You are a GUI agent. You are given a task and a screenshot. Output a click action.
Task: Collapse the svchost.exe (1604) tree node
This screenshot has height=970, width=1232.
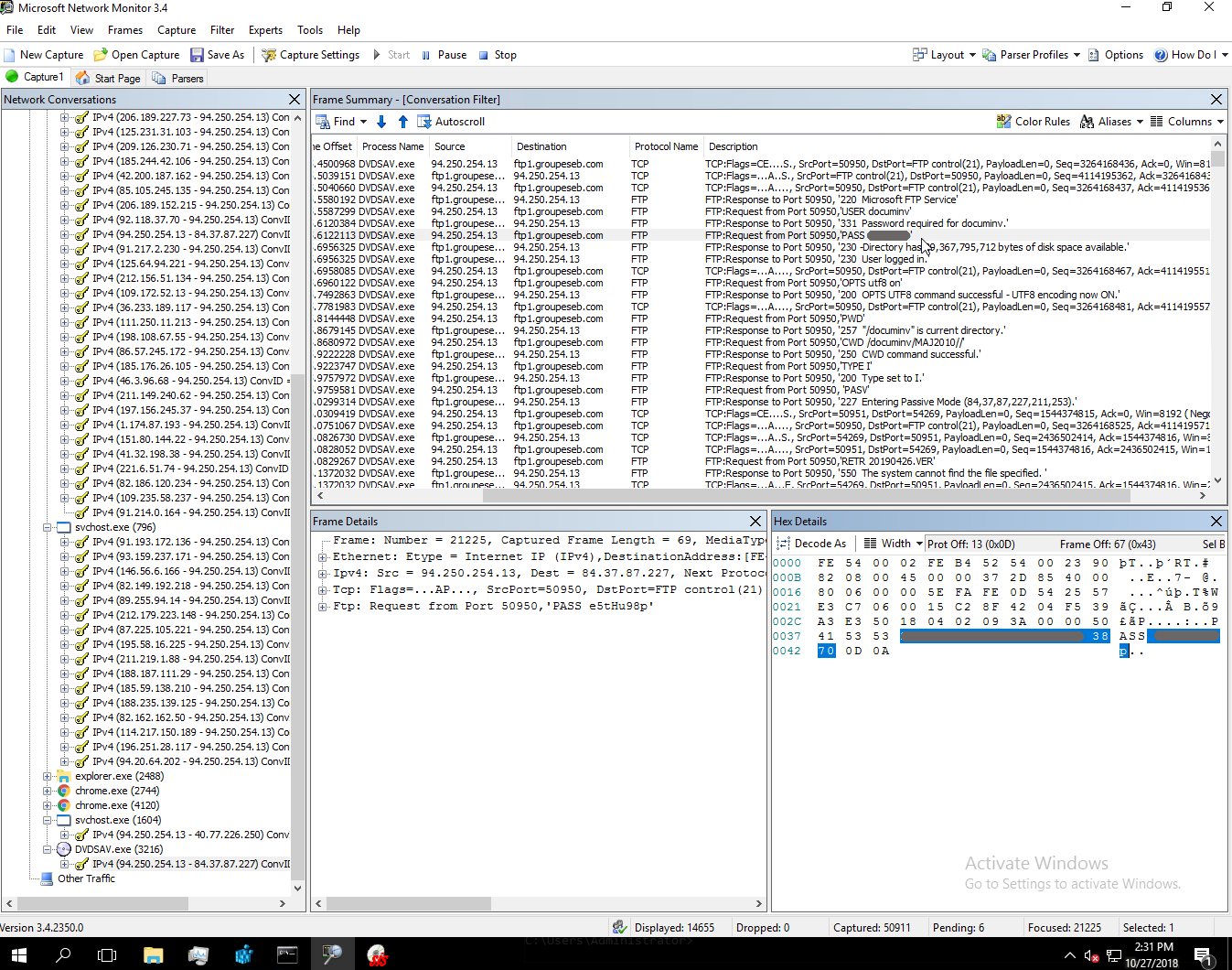48,820
